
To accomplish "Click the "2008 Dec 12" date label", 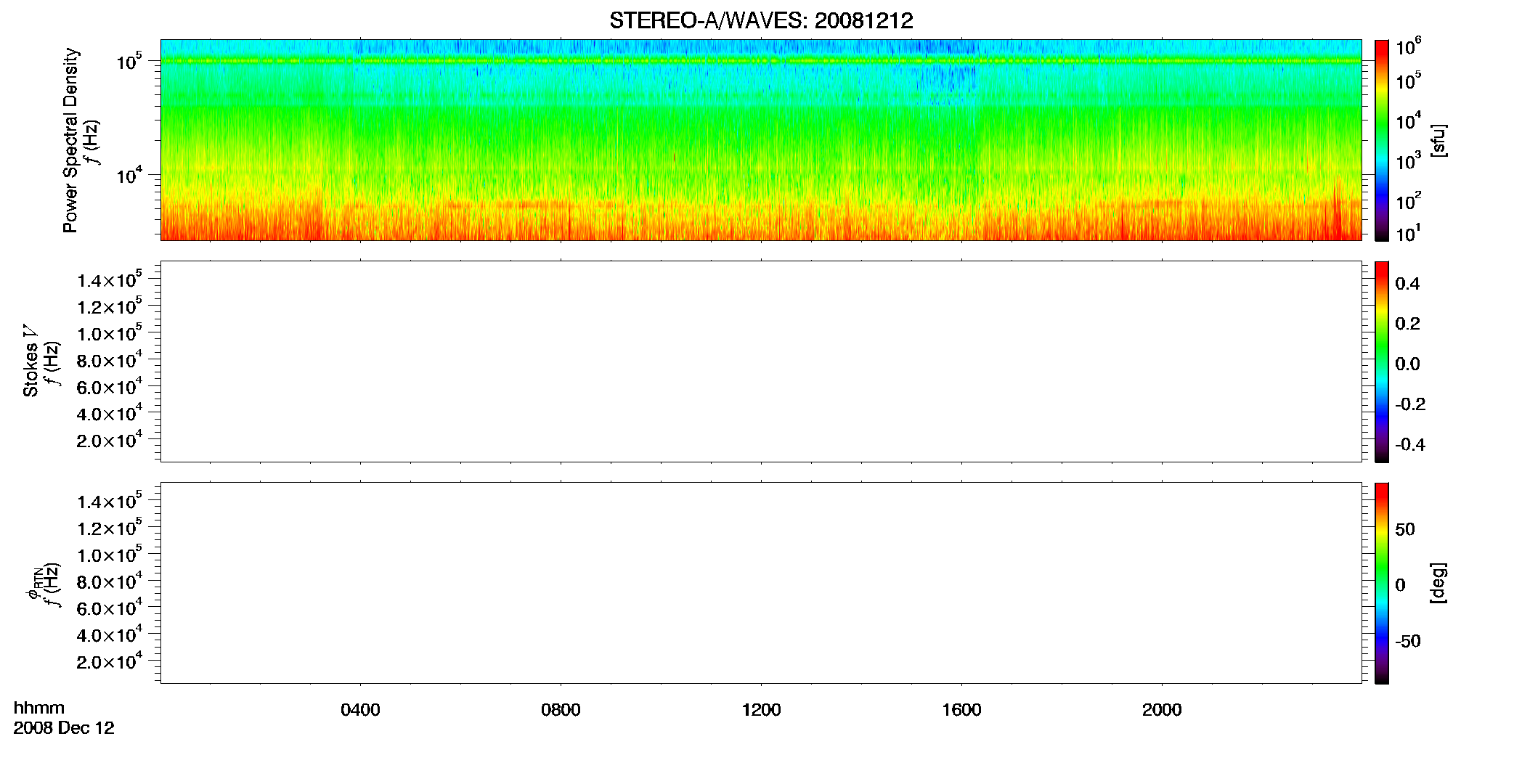I will (x=64, y=728).
